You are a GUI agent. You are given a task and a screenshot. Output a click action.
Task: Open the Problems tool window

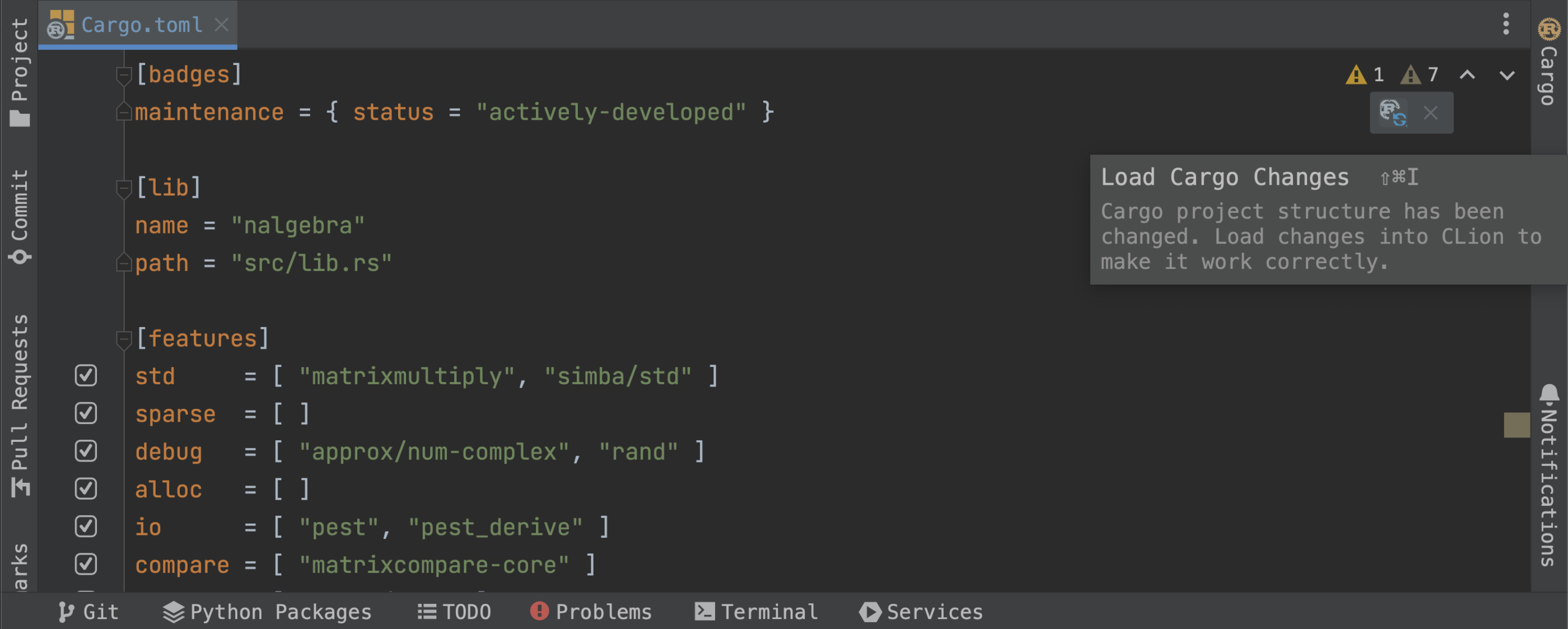pyautogui.click(x=590, y=611)
